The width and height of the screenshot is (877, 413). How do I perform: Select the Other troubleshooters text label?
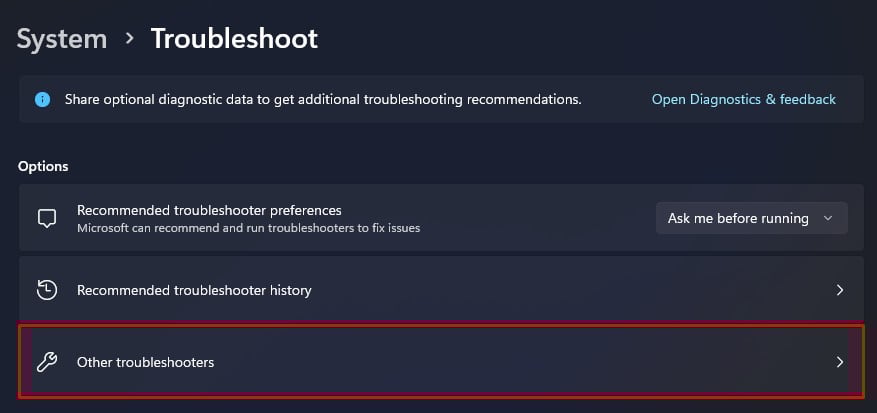coord(145,362)
